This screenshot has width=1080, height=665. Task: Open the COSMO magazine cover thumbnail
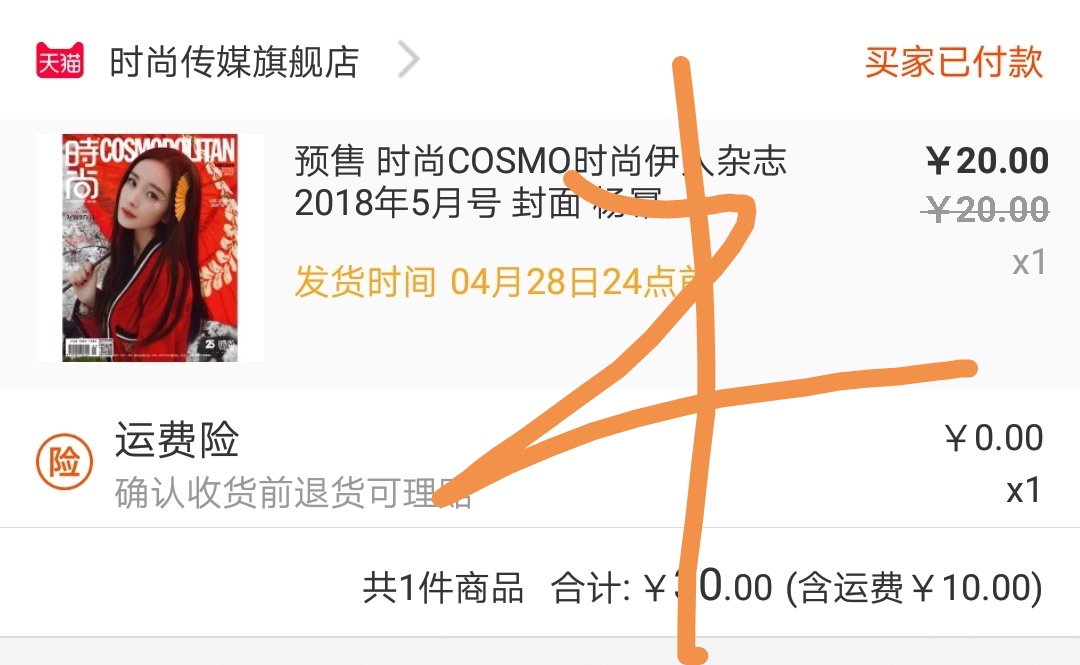pos(150,247)
